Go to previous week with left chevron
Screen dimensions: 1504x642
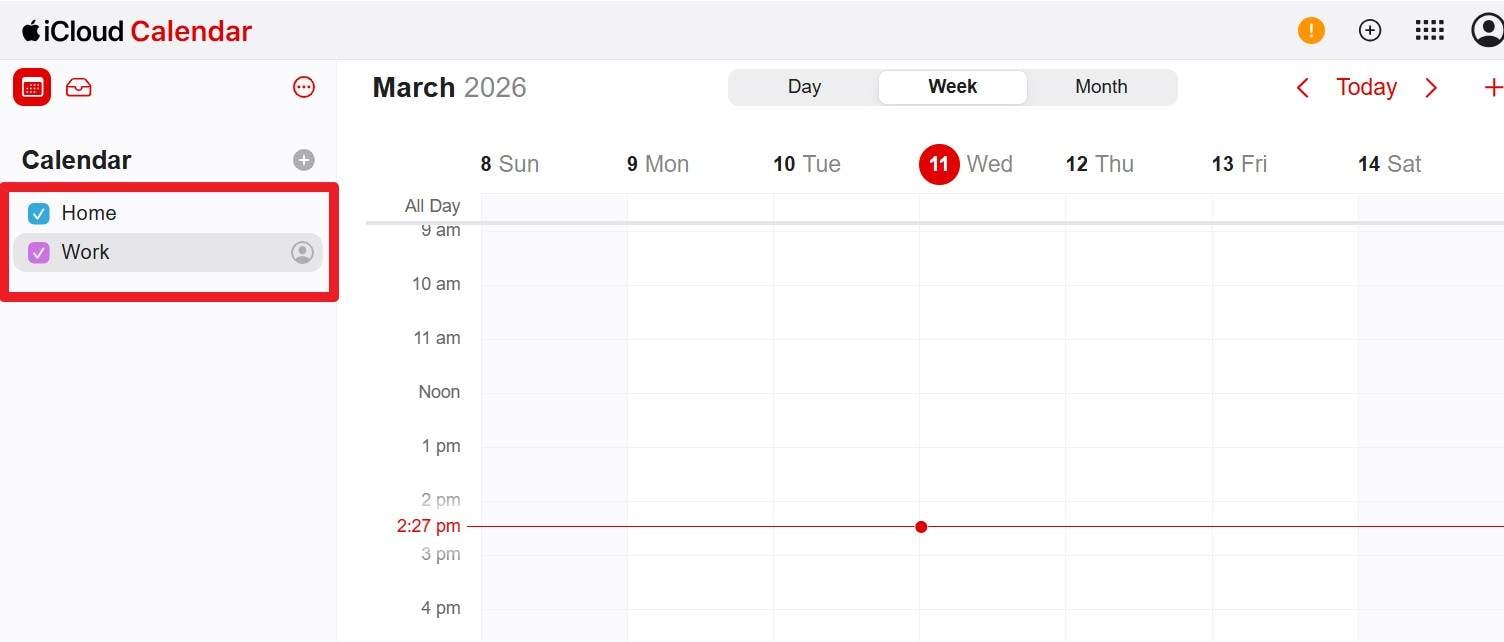1301,87
